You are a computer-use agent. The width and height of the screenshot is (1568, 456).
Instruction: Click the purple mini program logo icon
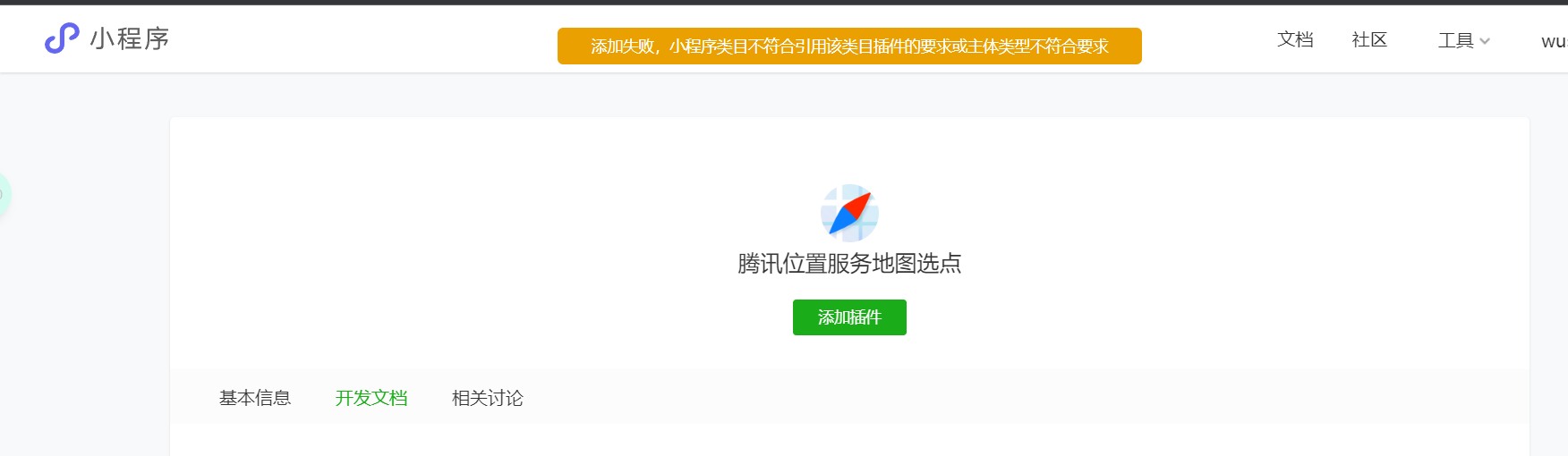coord(62,38)
